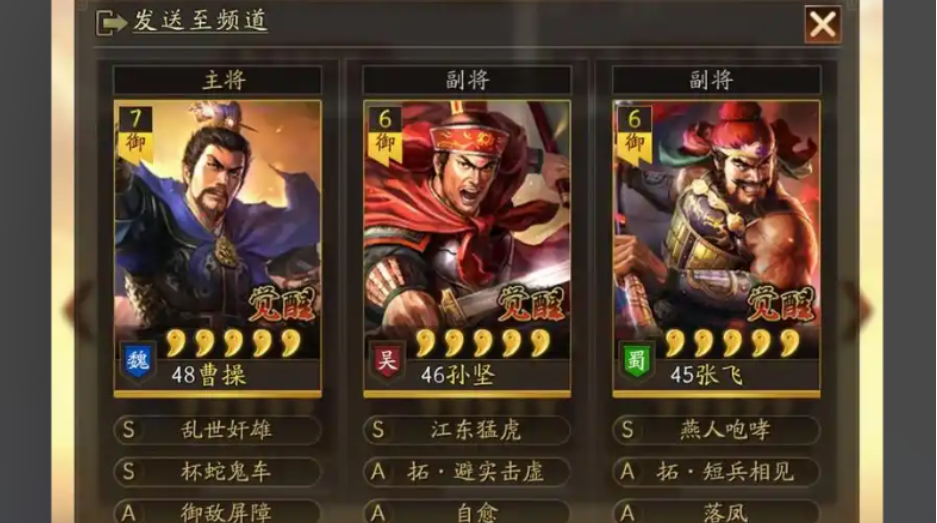Viewport: 937px width, 523px height.
Task: Click the send-to-channel arrow icon
Action: click(111, 23)
